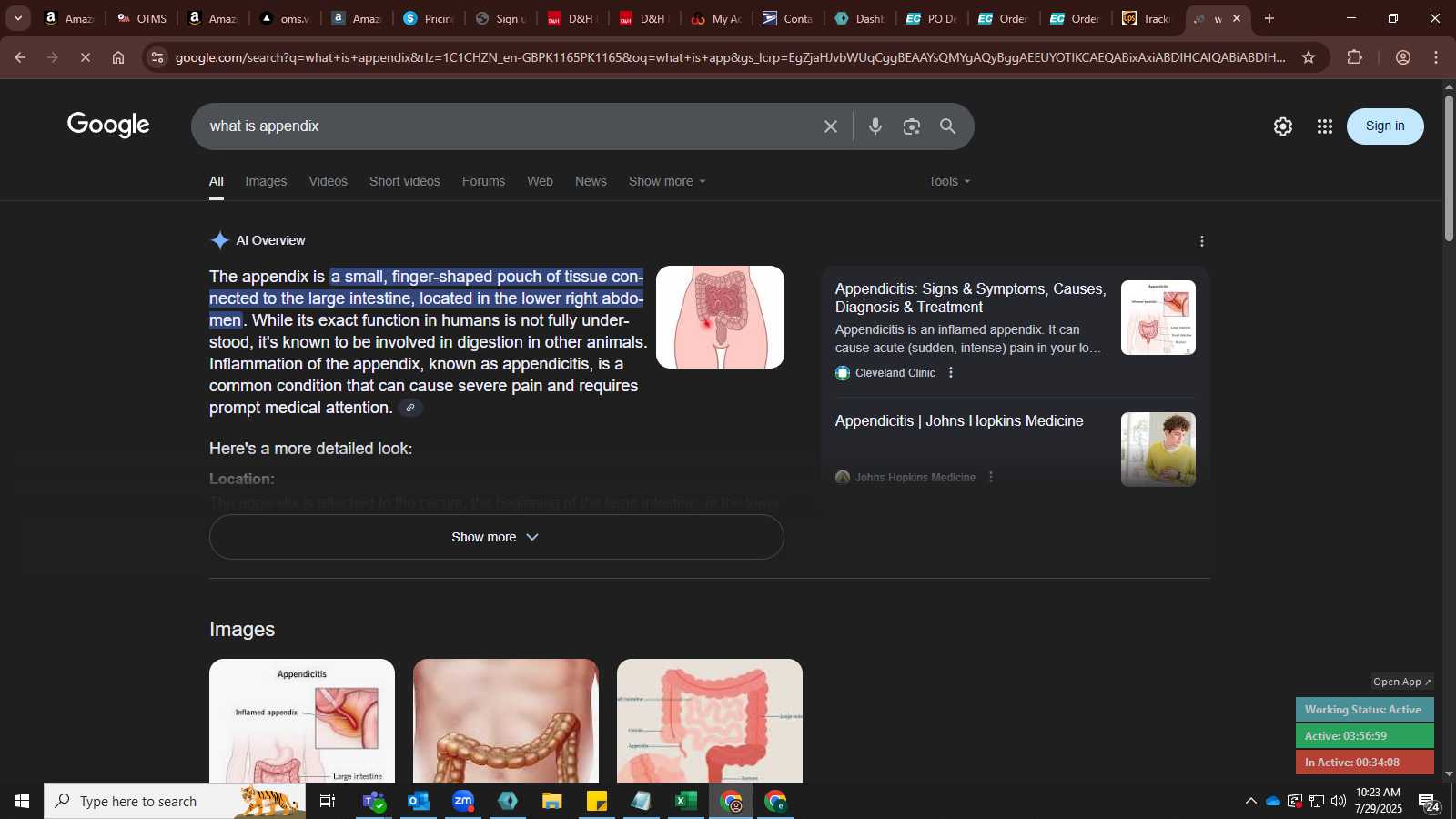The height and width of the screenshot is (819, 1456).
Task: Click the search query input field
Action: 510,126
